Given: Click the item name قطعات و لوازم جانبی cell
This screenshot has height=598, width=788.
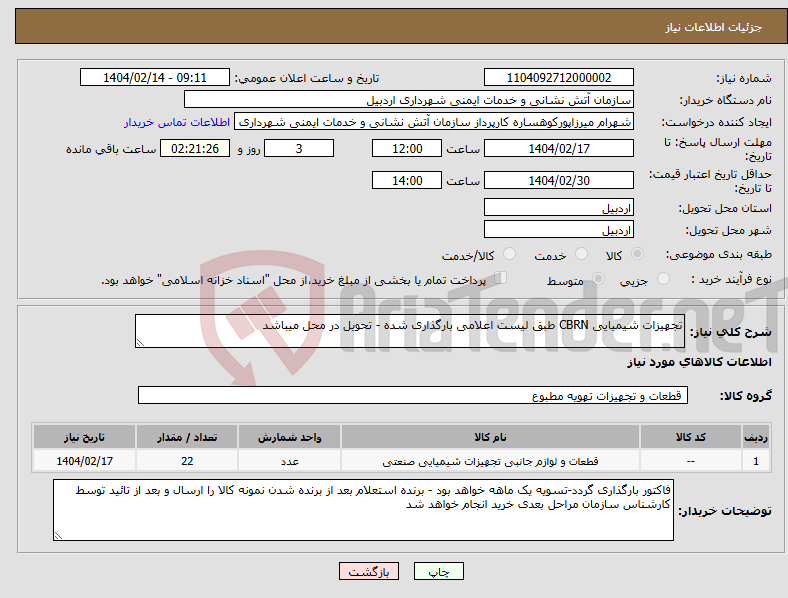Looking at the screenshot, I should pyautogui.click(x=490, y=461).
